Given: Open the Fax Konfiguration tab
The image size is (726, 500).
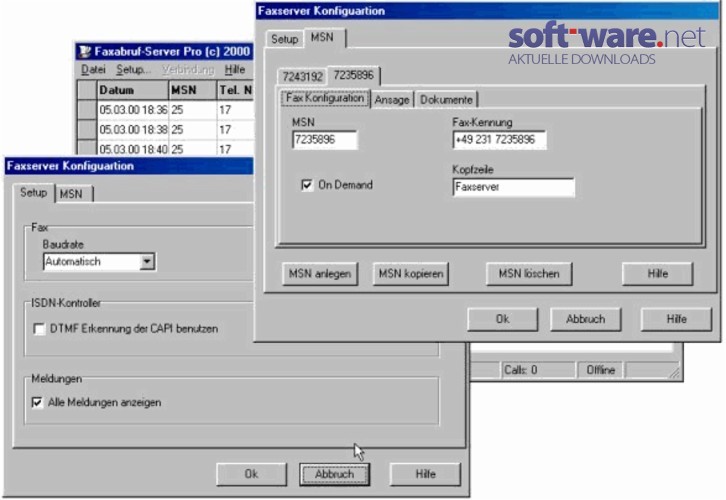Looking at the screenshot, I should (325, 98).
